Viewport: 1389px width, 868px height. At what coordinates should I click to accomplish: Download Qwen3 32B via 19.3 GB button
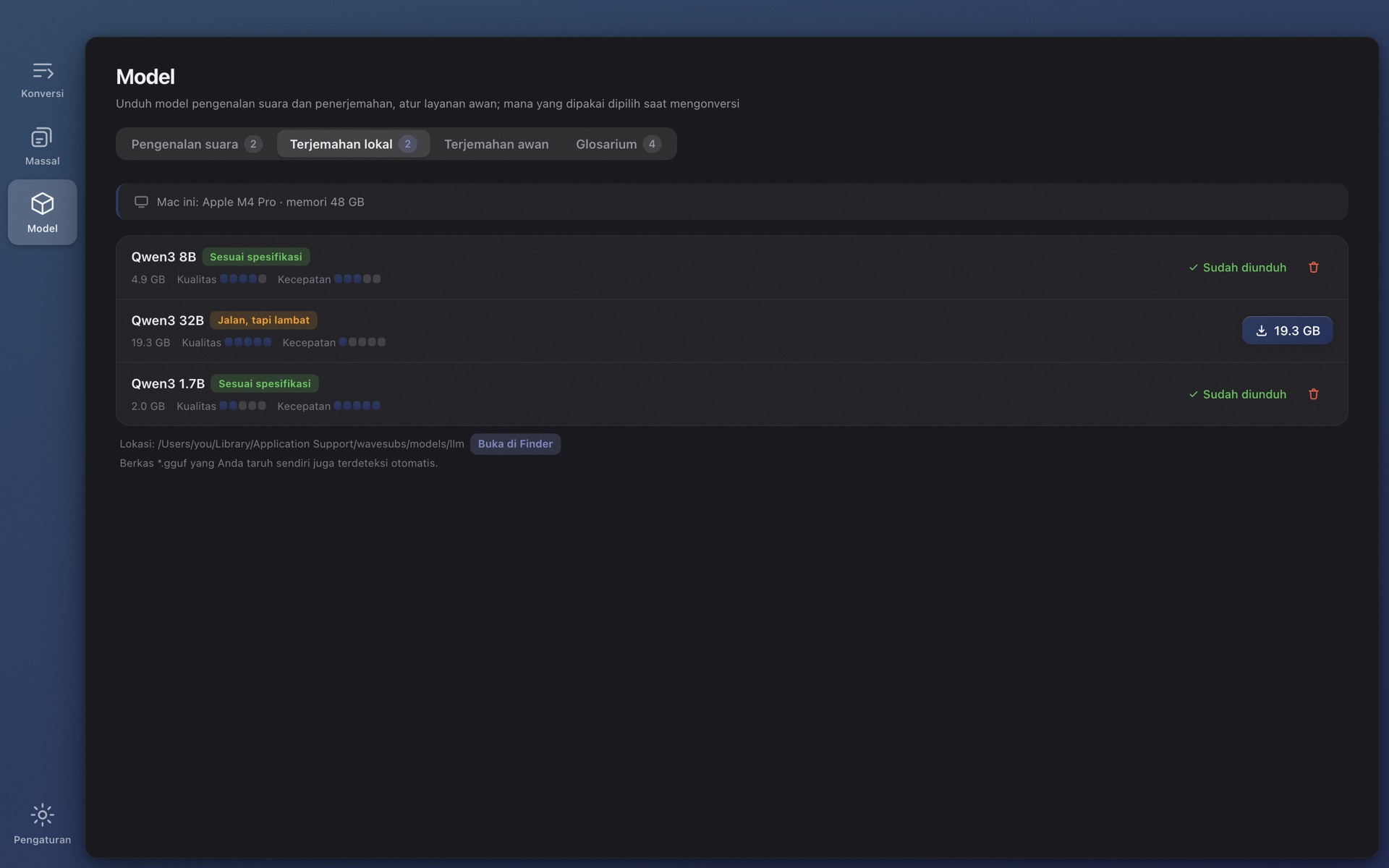pyautogui.click(x=1287, y=331)
